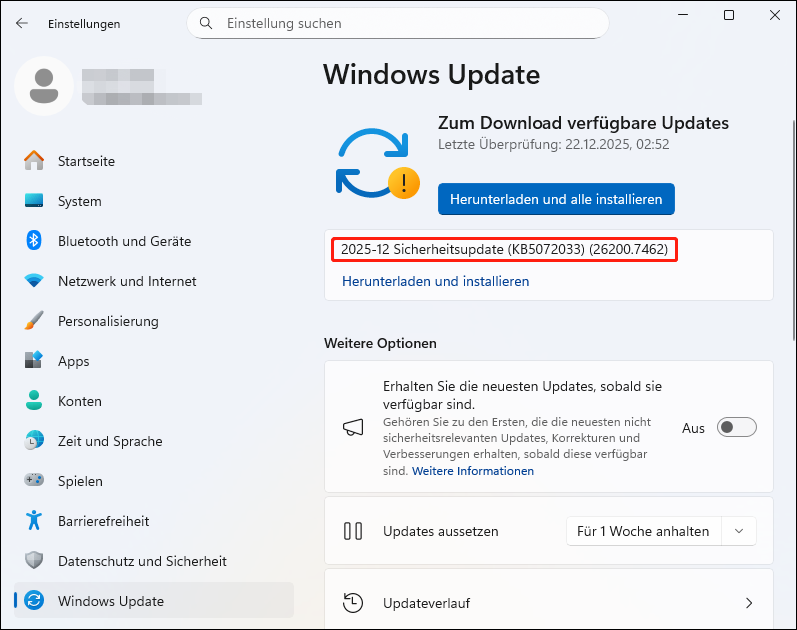Click the history clock icon for Updateverlauf
The width and height of the screenshot is (797, 630).
point(353,603)
